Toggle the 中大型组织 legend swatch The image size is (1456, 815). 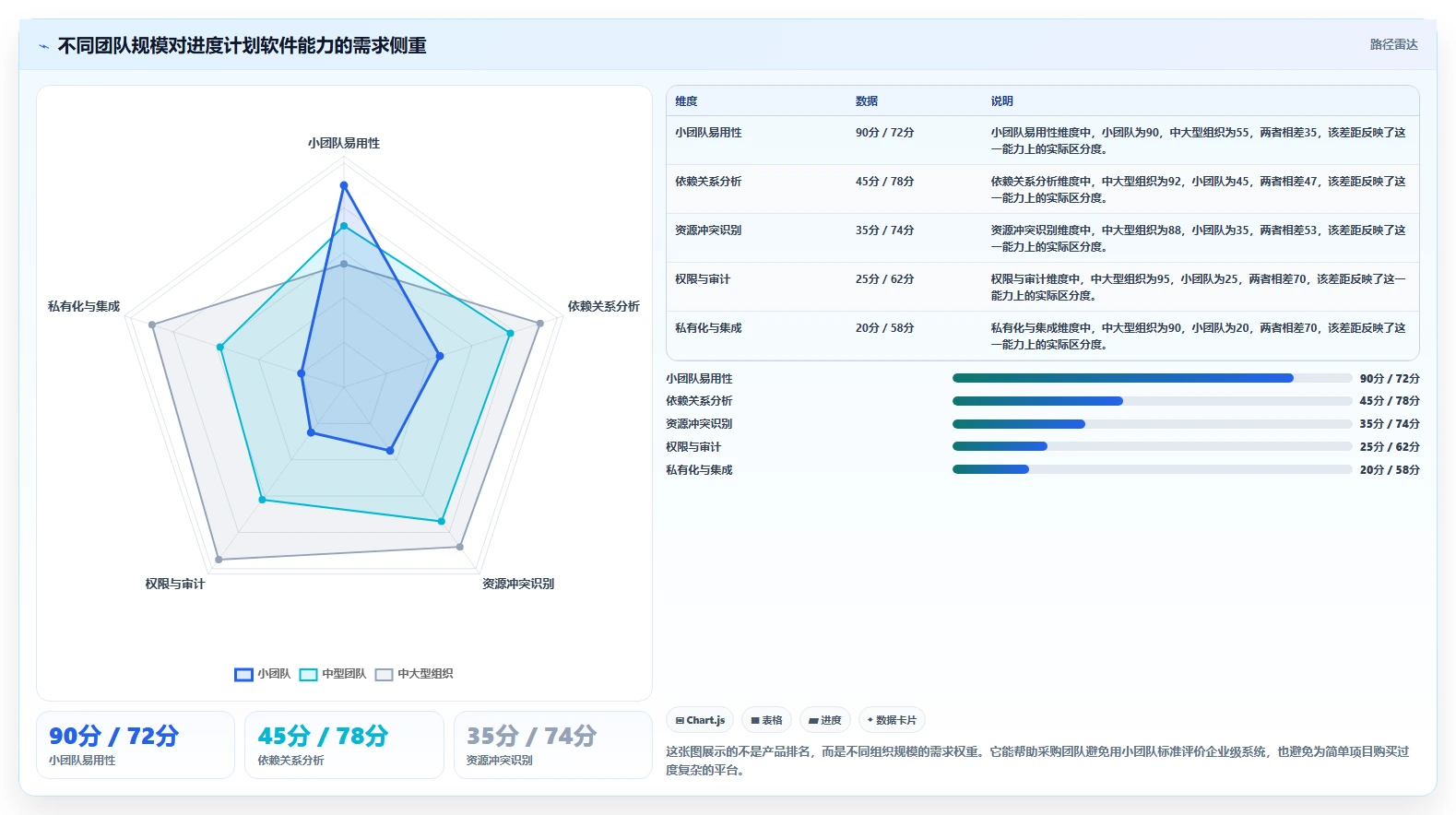point(384,674)
